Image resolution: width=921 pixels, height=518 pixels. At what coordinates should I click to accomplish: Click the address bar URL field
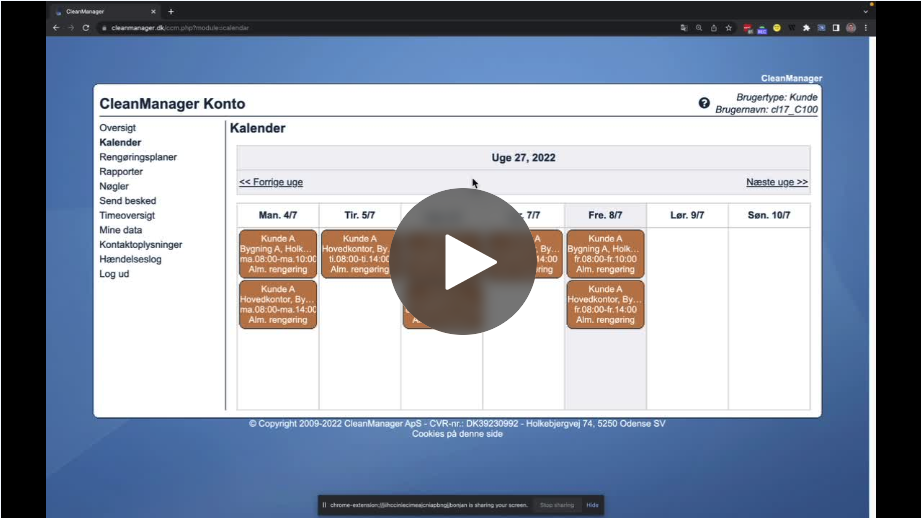pos(388,28)
